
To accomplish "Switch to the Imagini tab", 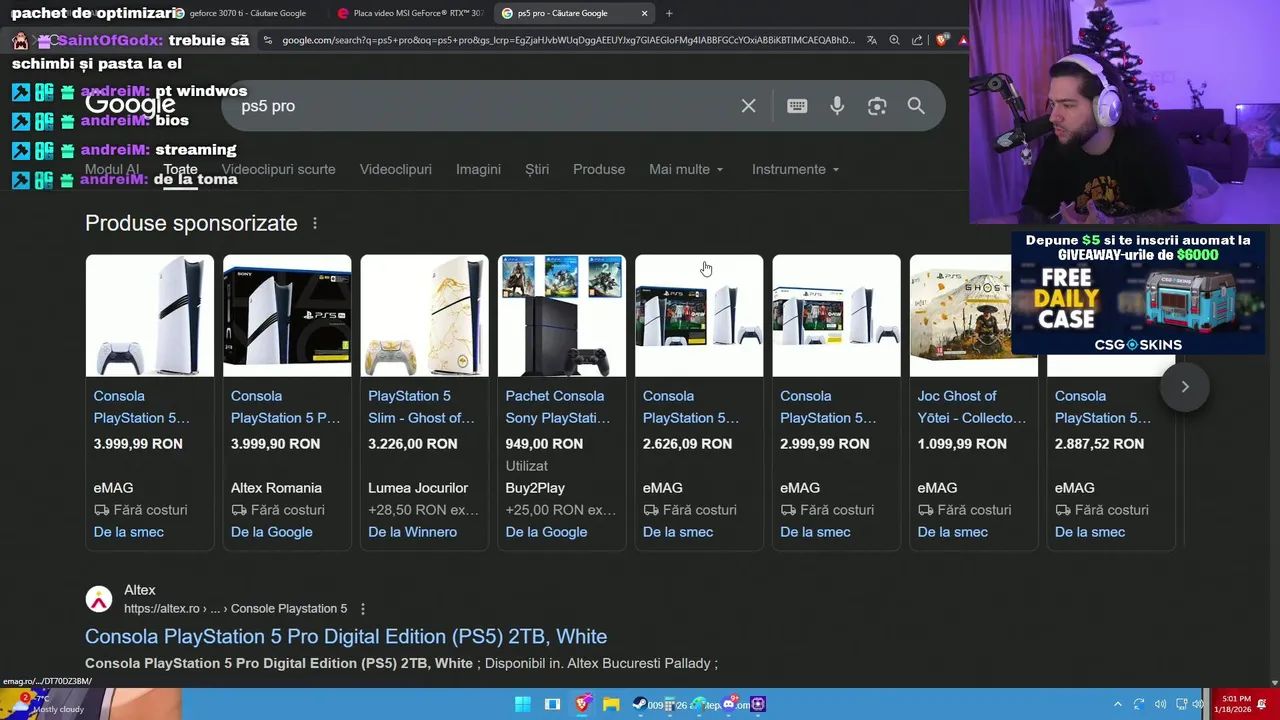I will pos(478,169).
